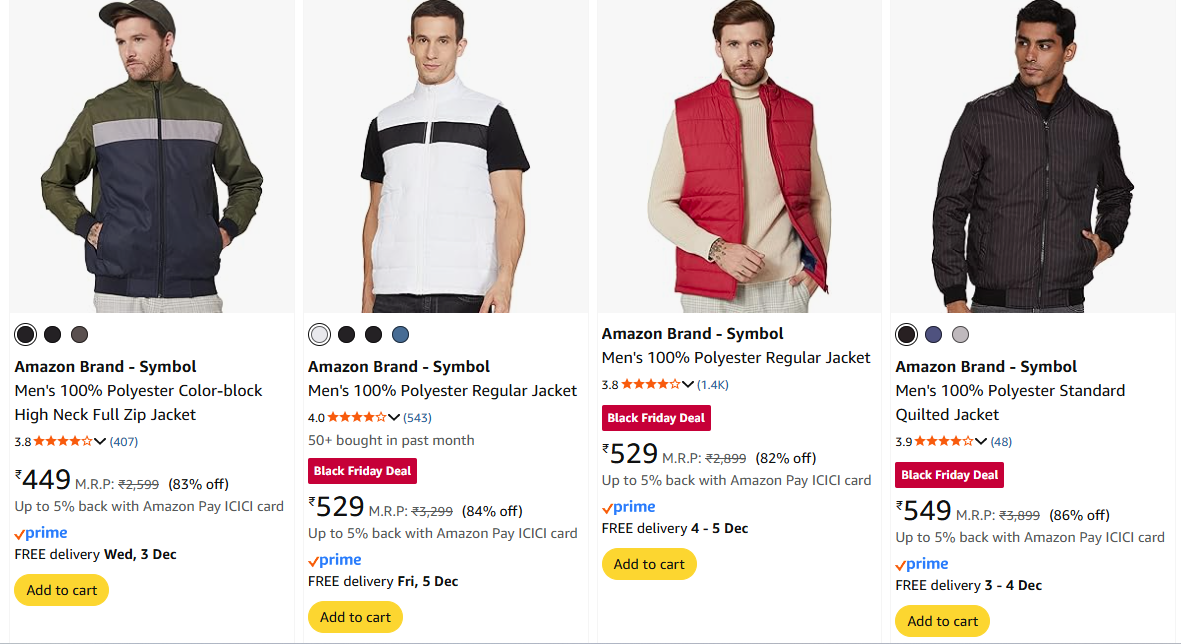This screenshot has height=644, width=1181.
Task: Open the rating breakdown arrow for the red vest
Action: tap(688, 384)
